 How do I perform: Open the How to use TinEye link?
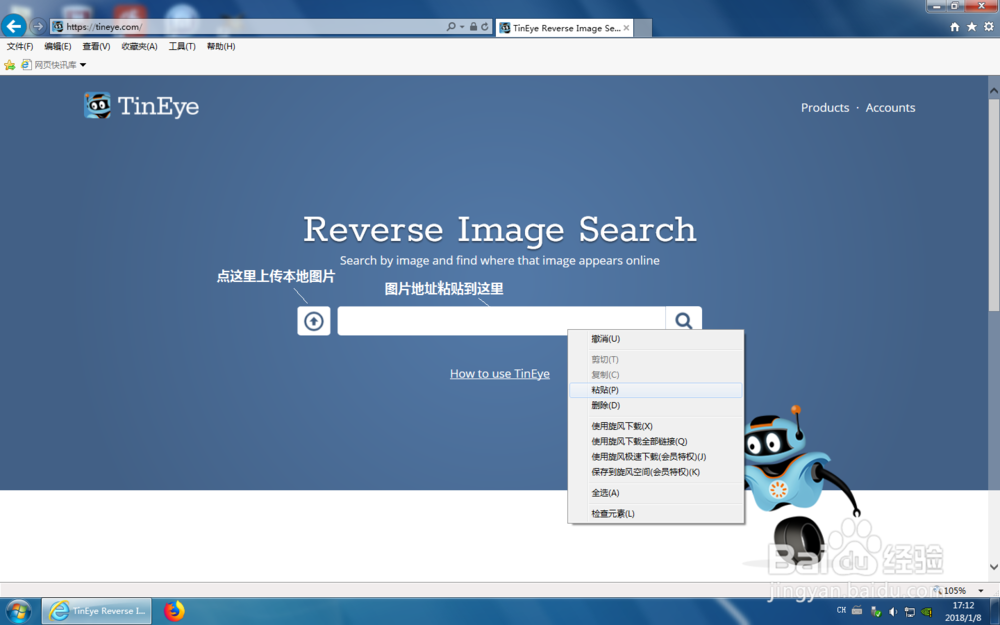click(499, 373)
